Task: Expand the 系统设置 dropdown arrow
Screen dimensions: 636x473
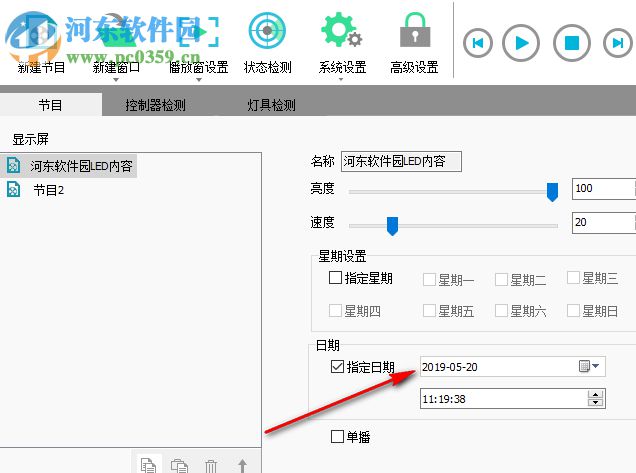Action: 341,80
